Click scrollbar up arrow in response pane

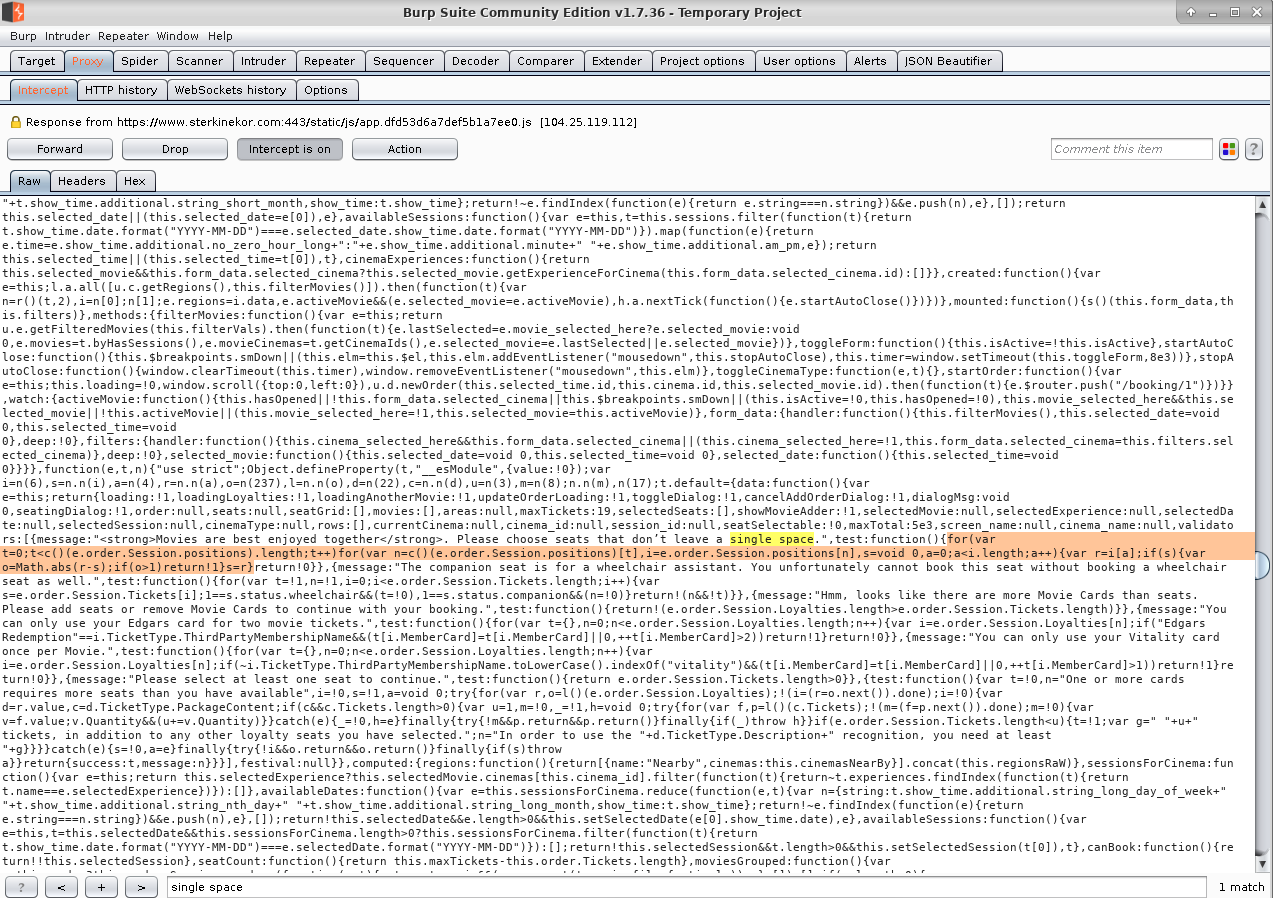click(x=1263, y=204)
